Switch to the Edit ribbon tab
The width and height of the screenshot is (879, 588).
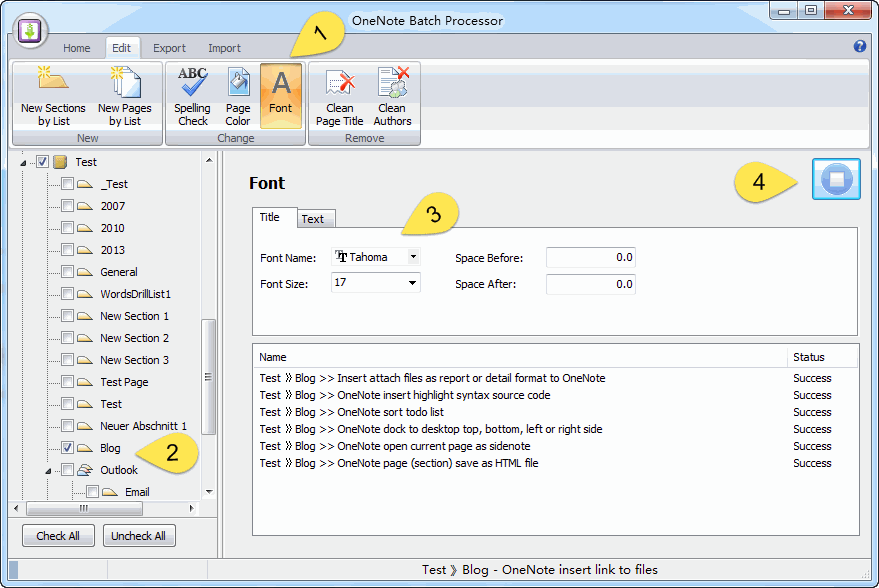click(x=122, y=48)
